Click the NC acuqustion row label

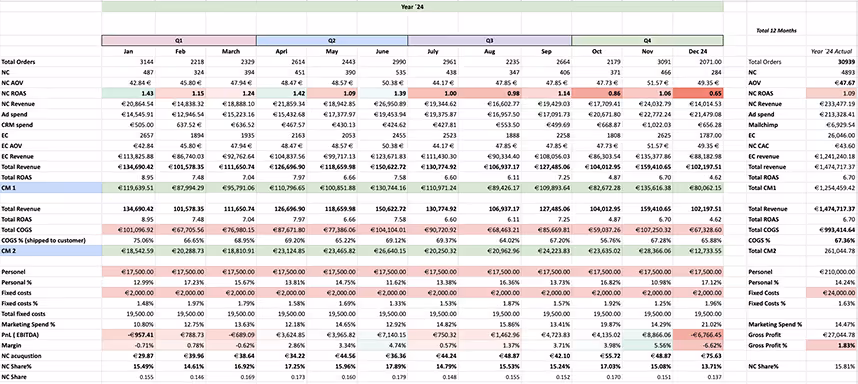21,356
